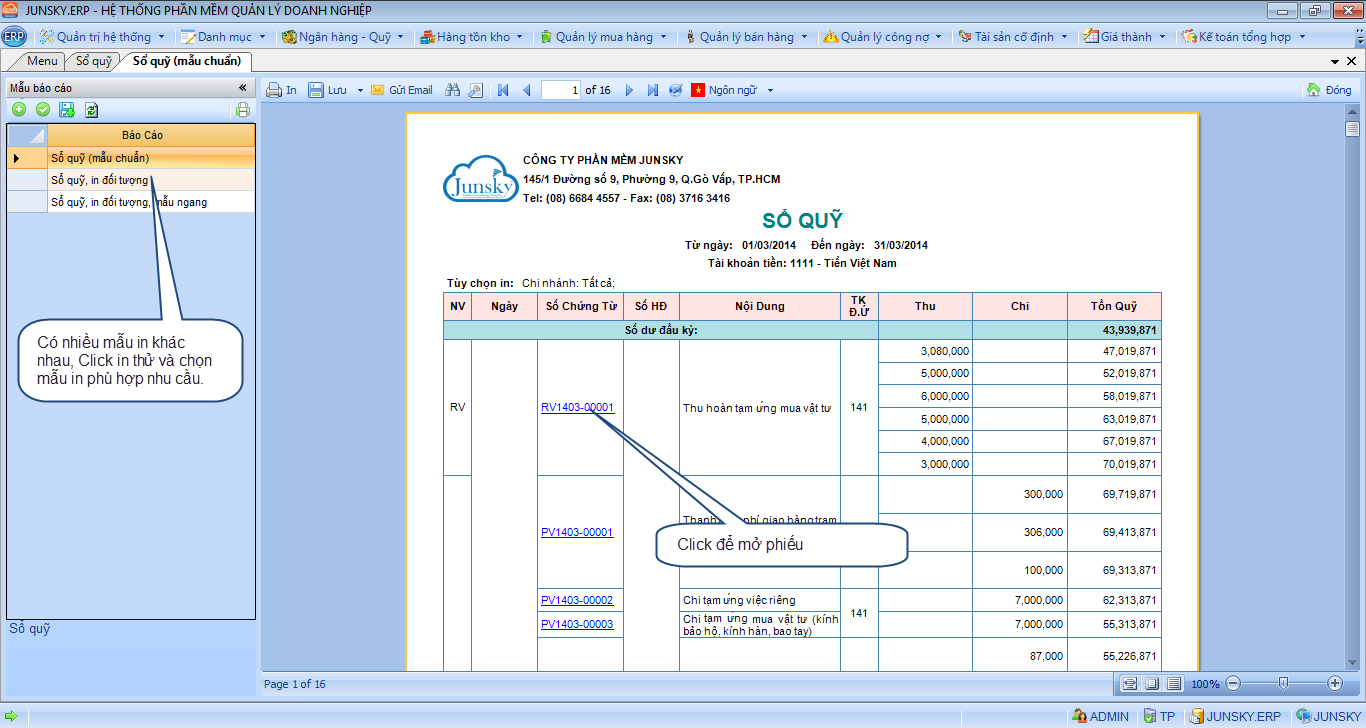This screenshot has width=1366, height=728.
Task: Click the green checkmark icon in template panel
Action: (x=43, y=110)
